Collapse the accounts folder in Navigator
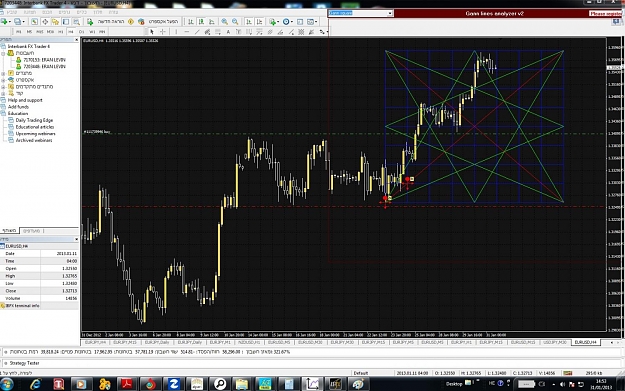 (3, 53)
